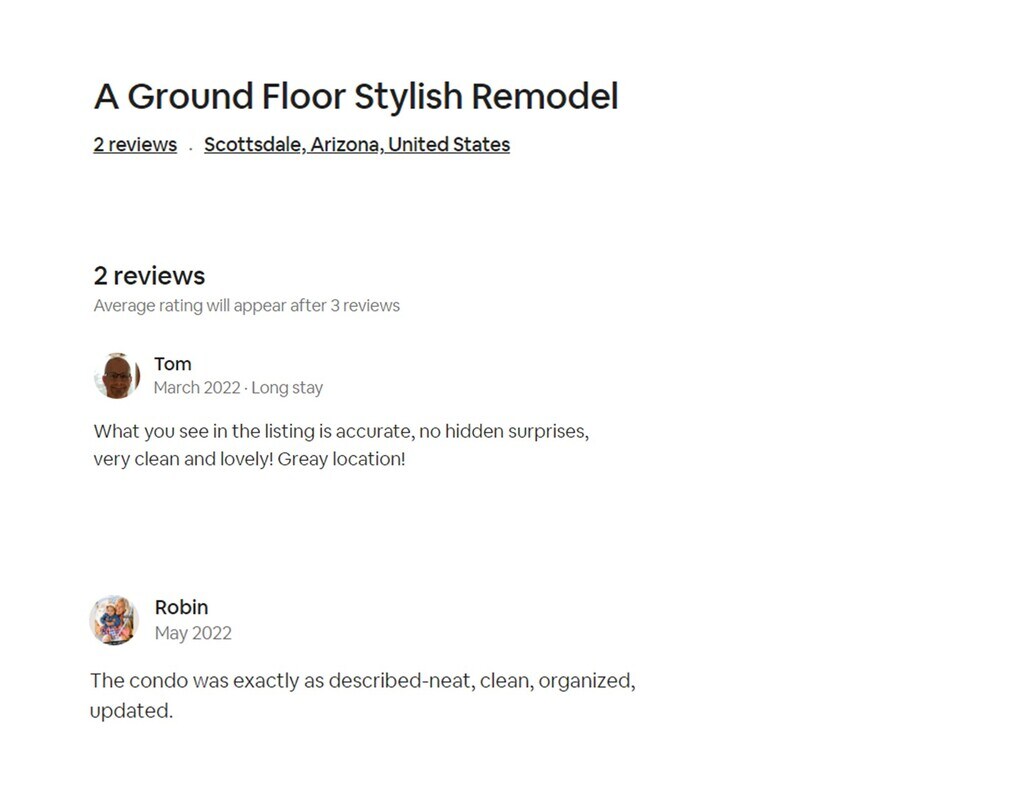Open the Scottsdale, Arizona, United States link
Image resolution: width=1024 pixels, height=791 pixels.
(357, 144)
